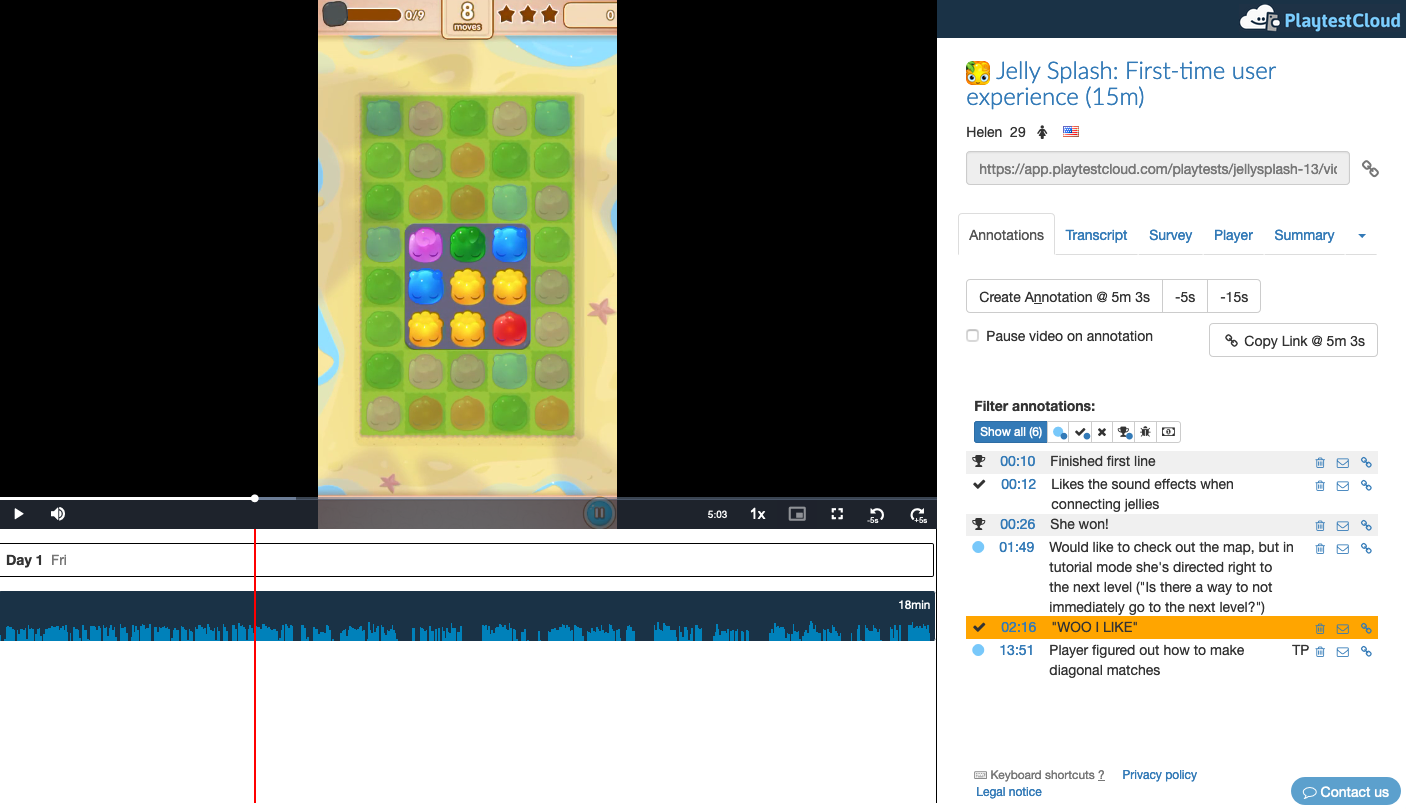Image resolution: width=1406 pixels, height=809 pixels.
Task: Play the playtest video
Action: (x=18, y=514)
